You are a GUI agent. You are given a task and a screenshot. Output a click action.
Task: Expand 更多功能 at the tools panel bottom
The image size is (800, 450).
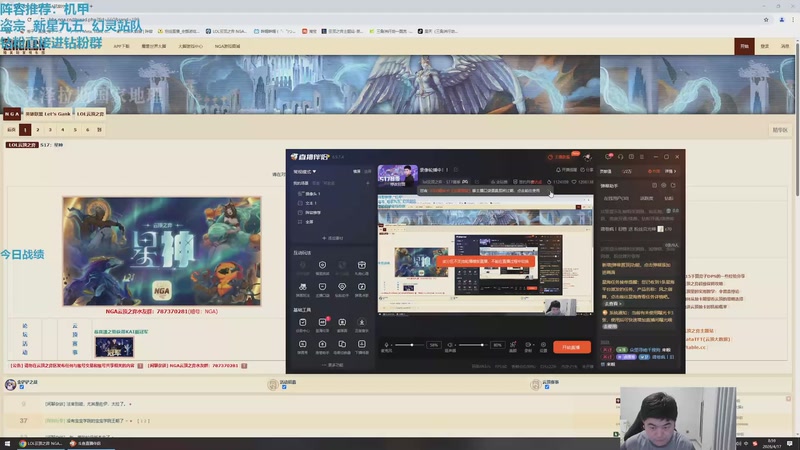click(x=333, y=365)
